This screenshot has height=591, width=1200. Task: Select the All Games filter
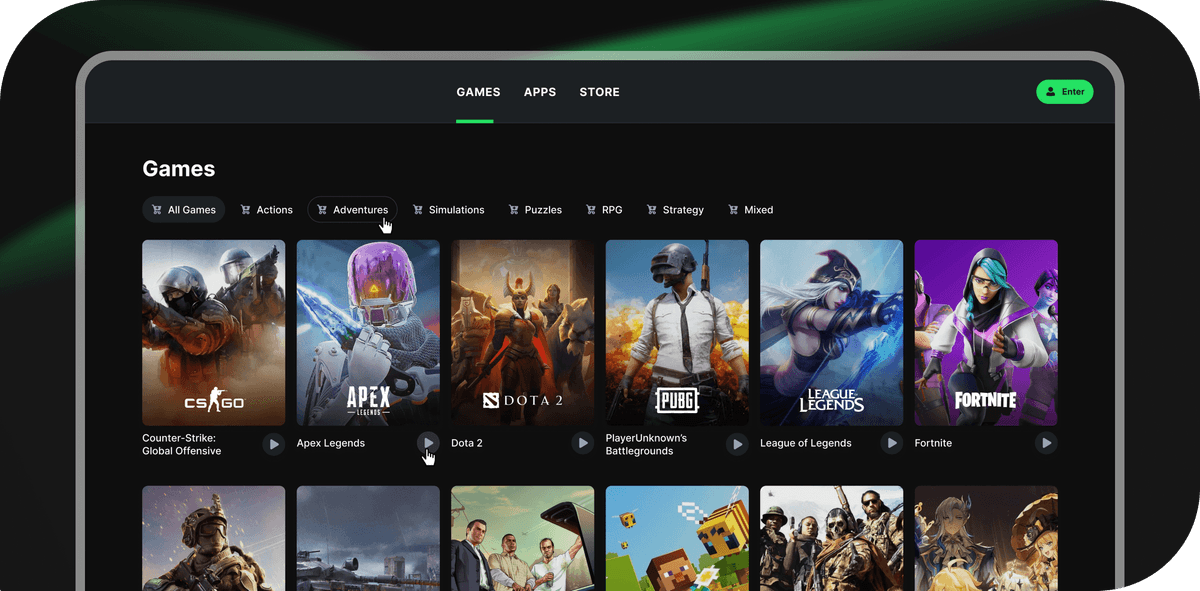[x=184, y=210]
